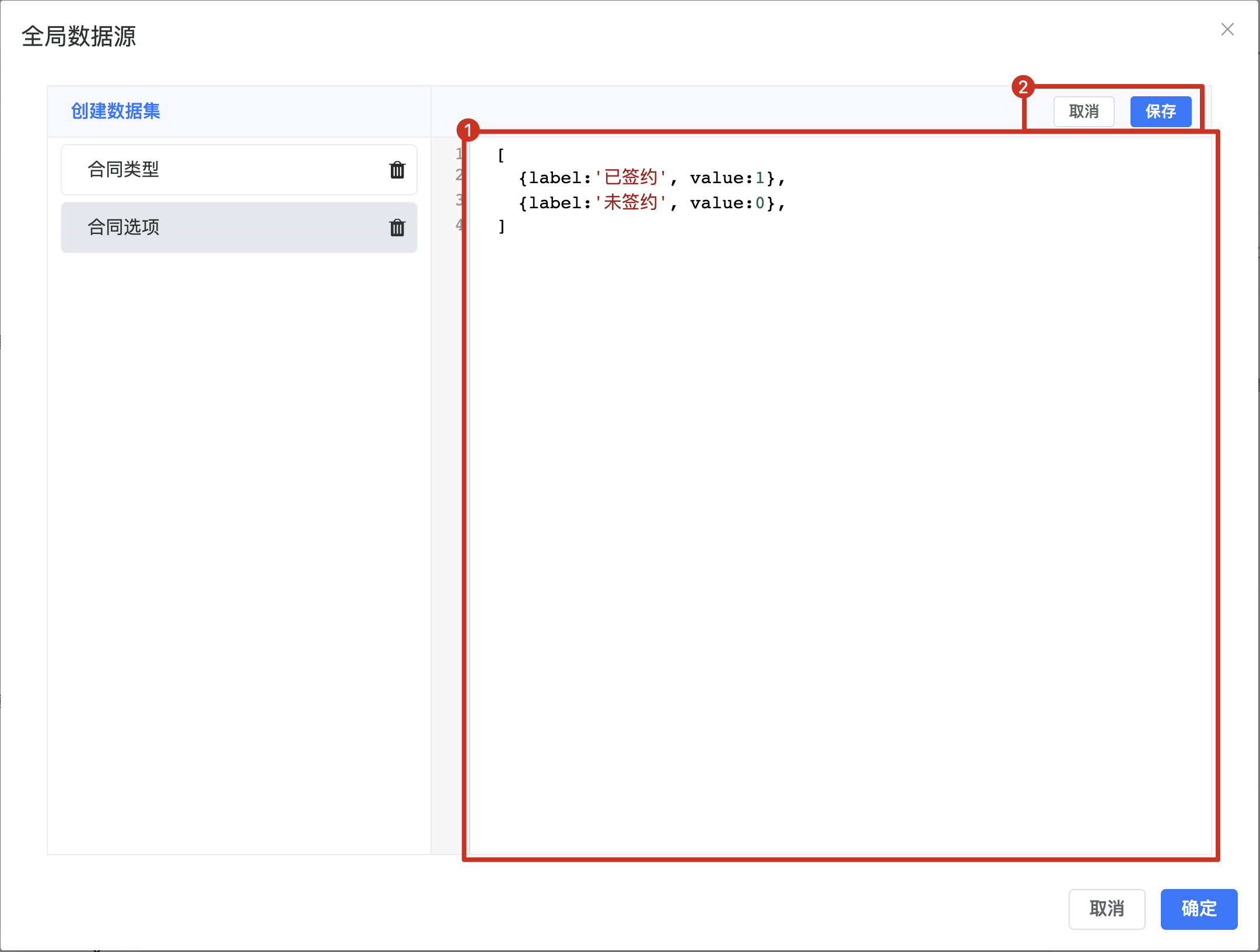
Task: Place cursor in '已签约' string
Action: pos(630,177)
